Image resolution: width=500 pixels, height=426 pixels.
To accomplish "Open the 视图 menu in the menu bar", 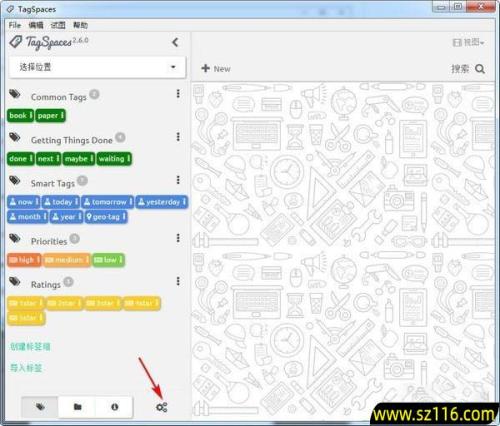I will click(58, 25).
